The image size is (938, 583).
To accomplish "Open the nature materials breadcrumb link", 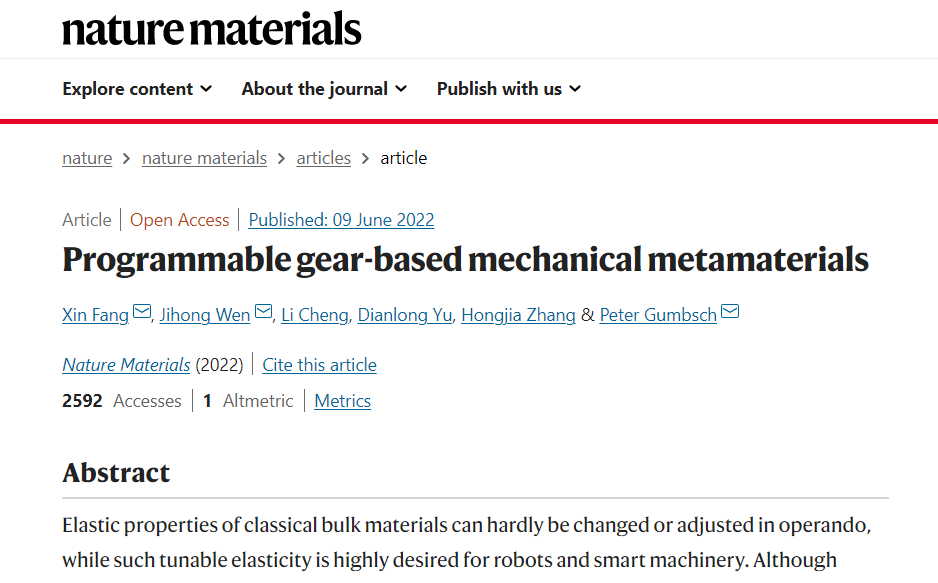I will 204,158.
